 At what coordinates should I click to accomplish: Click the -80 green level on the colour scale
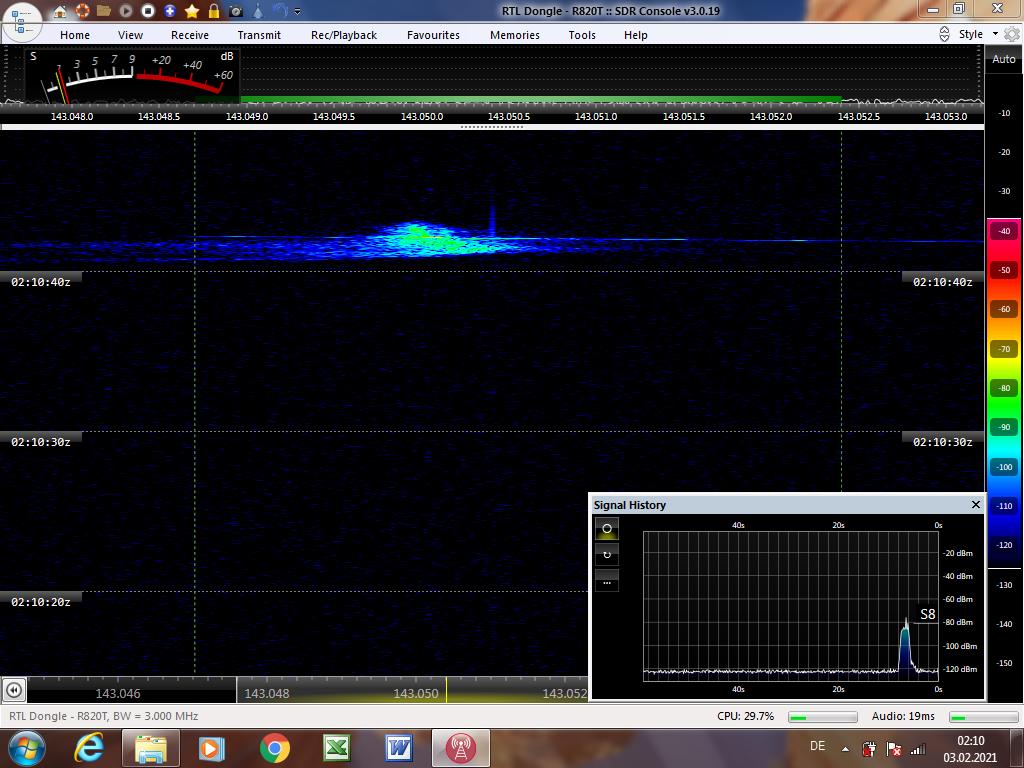(x=1004, y=389)
